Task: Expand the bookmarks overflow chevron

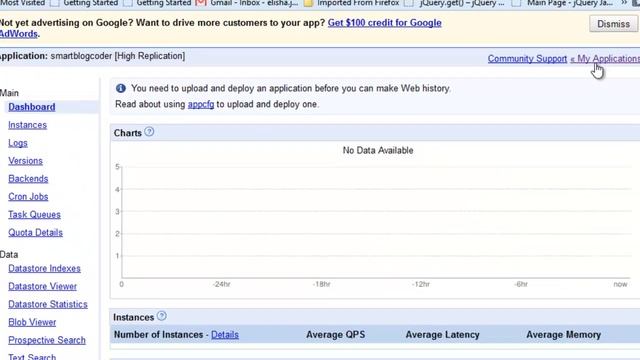Action: 624,3
